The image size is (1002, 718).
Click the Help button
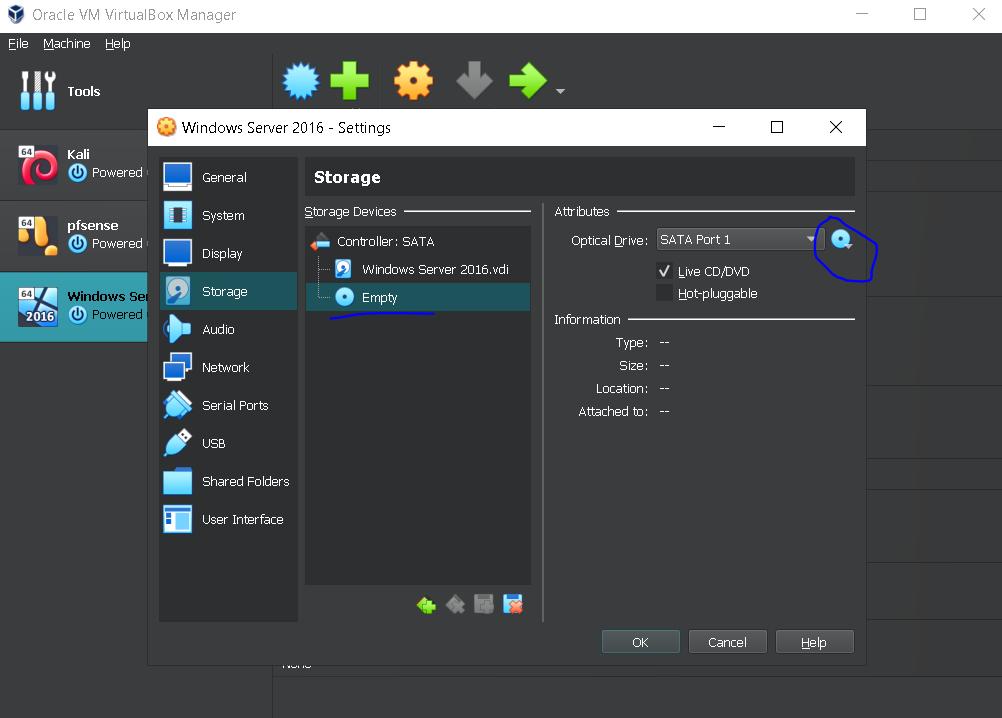point(814,641)
